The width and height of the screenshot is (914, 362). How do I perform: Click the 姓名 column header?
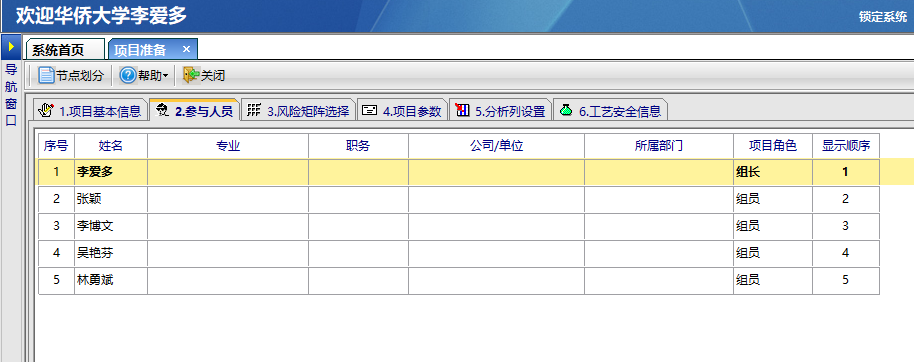pyautogui.click(x=111, y=146)
